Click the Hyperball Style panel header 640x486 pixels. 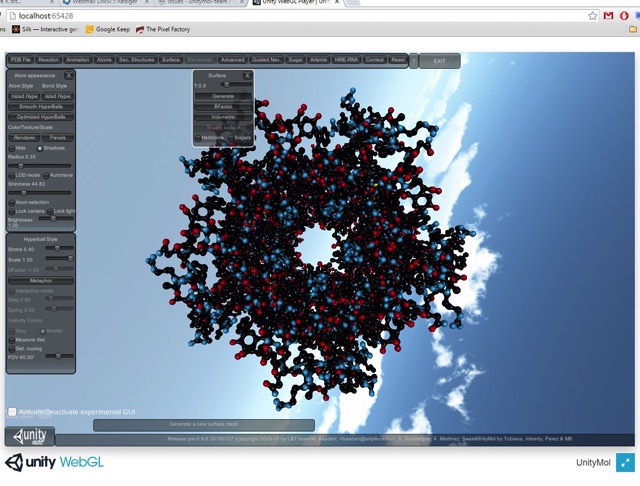tap(41, 239)
